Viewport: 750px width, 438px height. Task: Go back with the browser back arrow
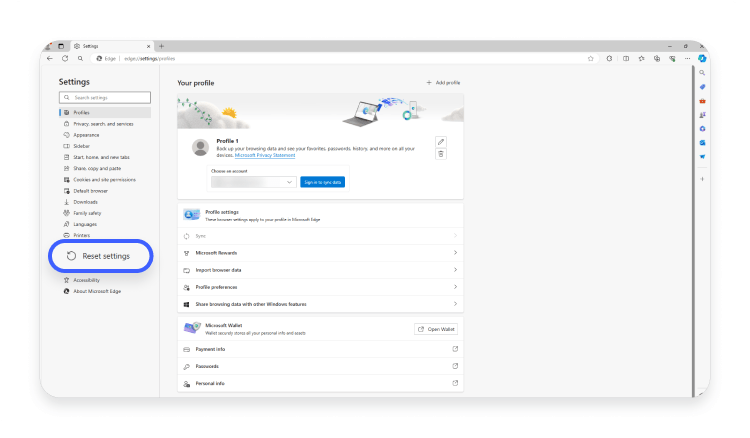[x=50, y=58]
